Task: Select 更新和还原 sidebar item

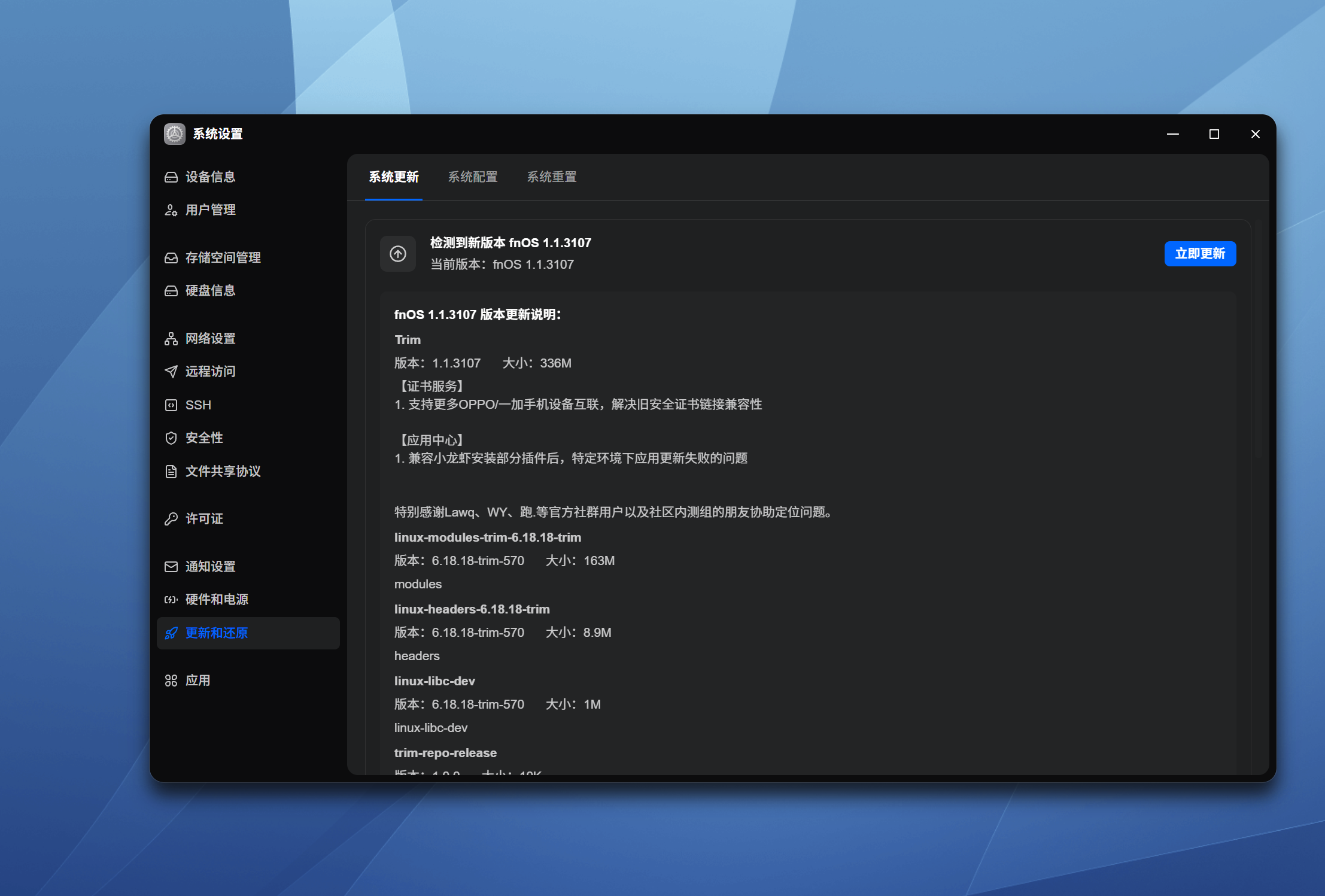Action: click(248, 633)
